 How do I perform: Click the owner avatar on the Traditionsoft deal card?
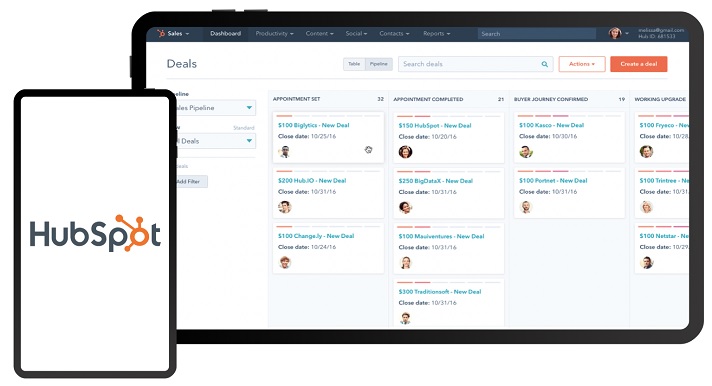tap(405, 318)
